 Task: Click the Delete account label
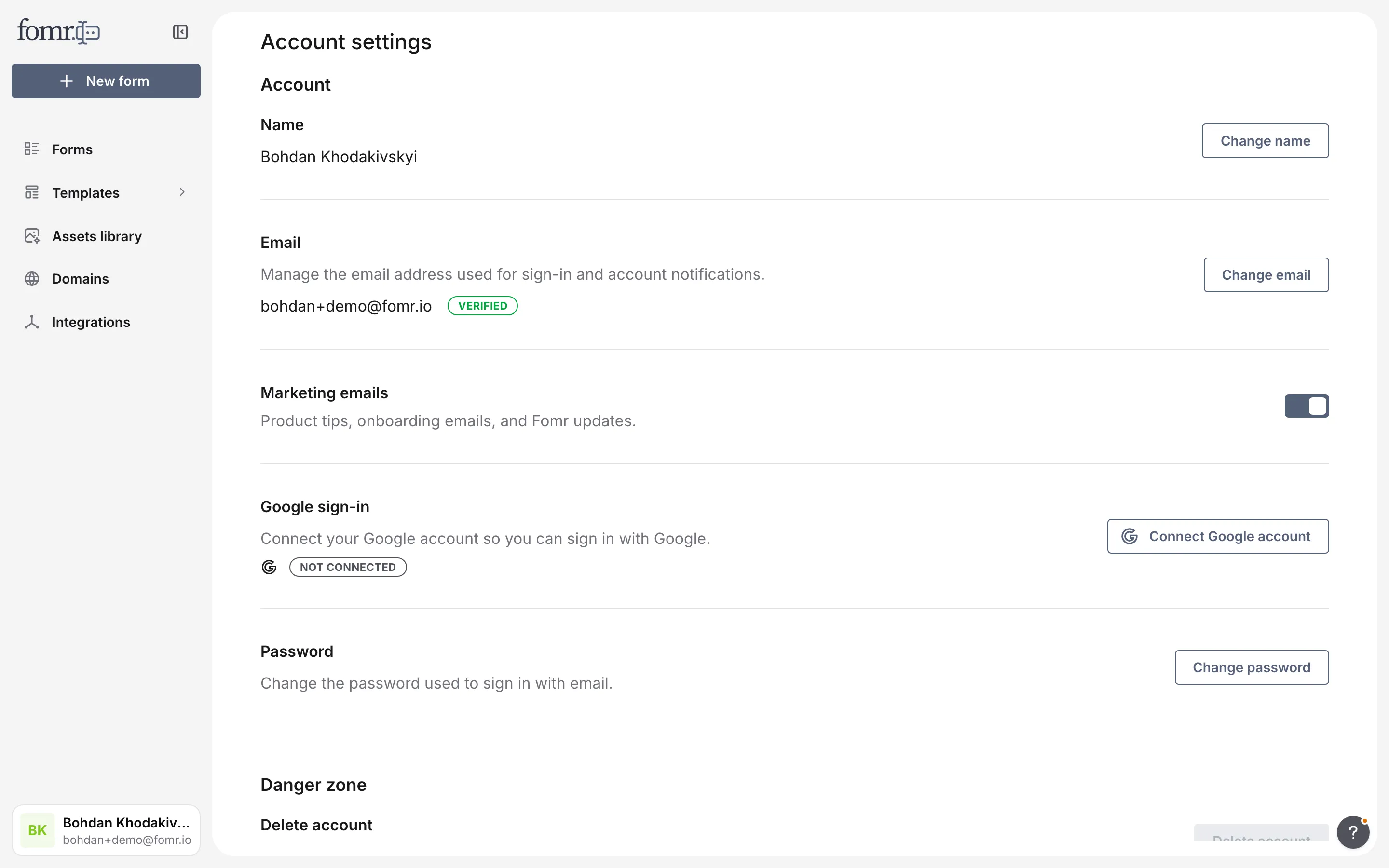(x=316, y=825)
